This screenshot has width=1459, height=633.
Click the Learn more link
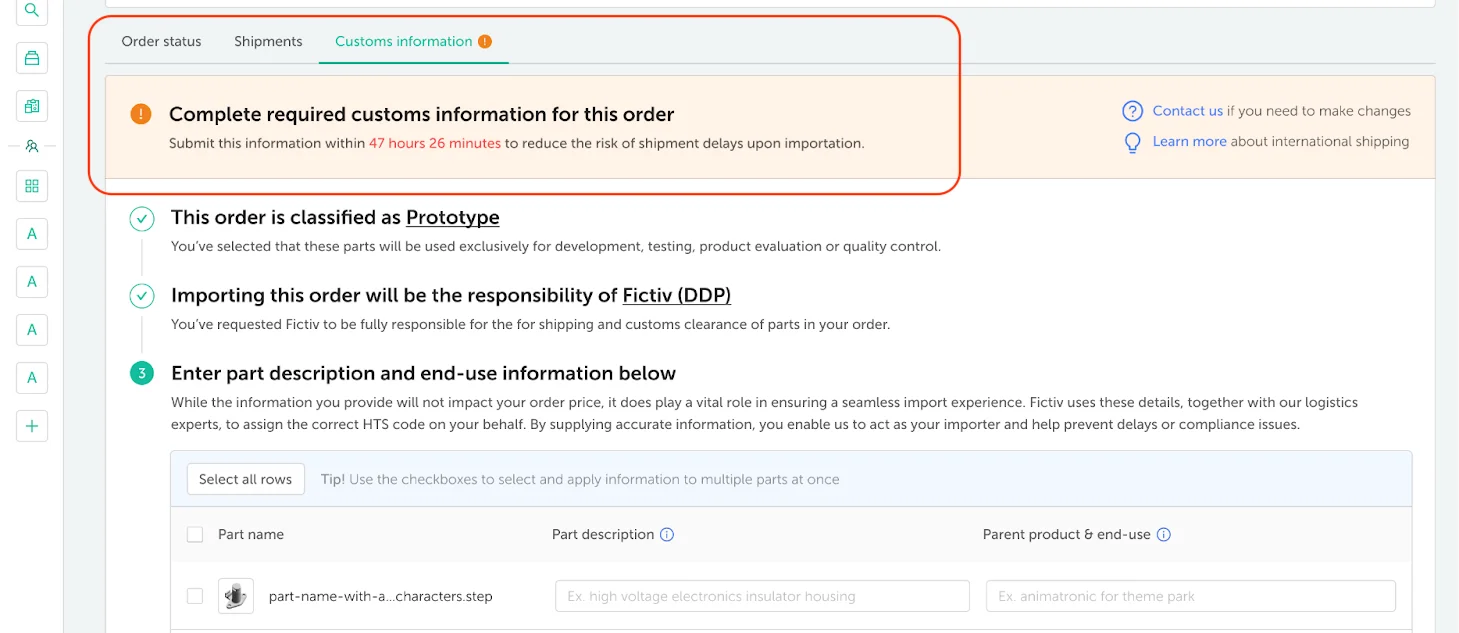(1189, 141)
